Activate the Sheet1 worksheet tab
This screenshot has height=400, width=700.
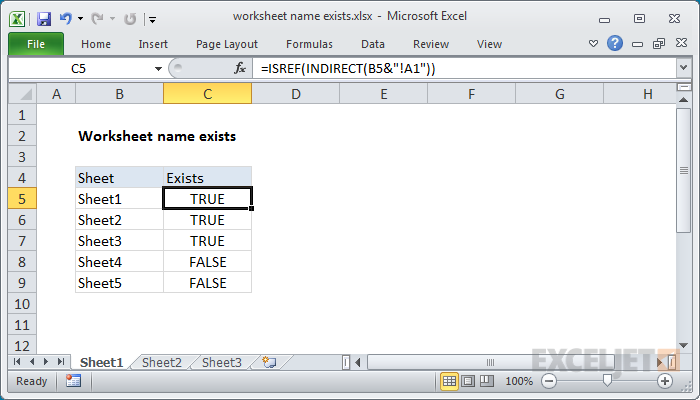point(101,362)
